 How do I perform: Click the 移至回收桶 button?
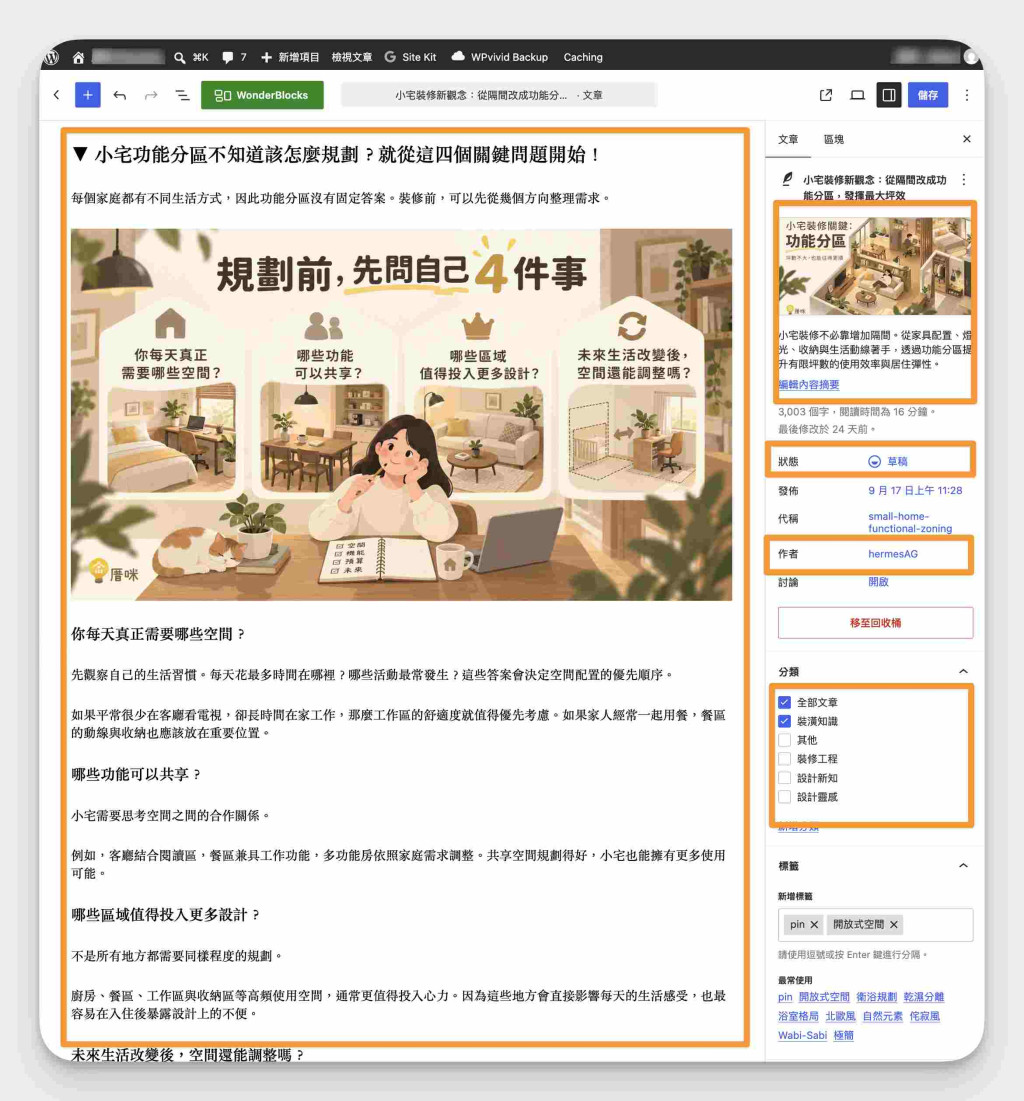(875, 623)
